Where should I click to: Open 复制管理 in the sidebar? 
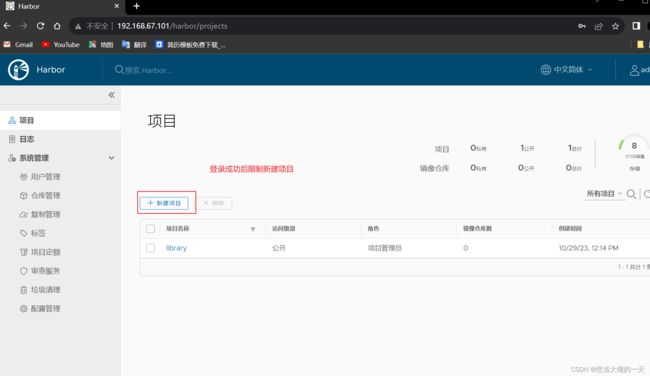pyautogui.click(x=40, y=214)
